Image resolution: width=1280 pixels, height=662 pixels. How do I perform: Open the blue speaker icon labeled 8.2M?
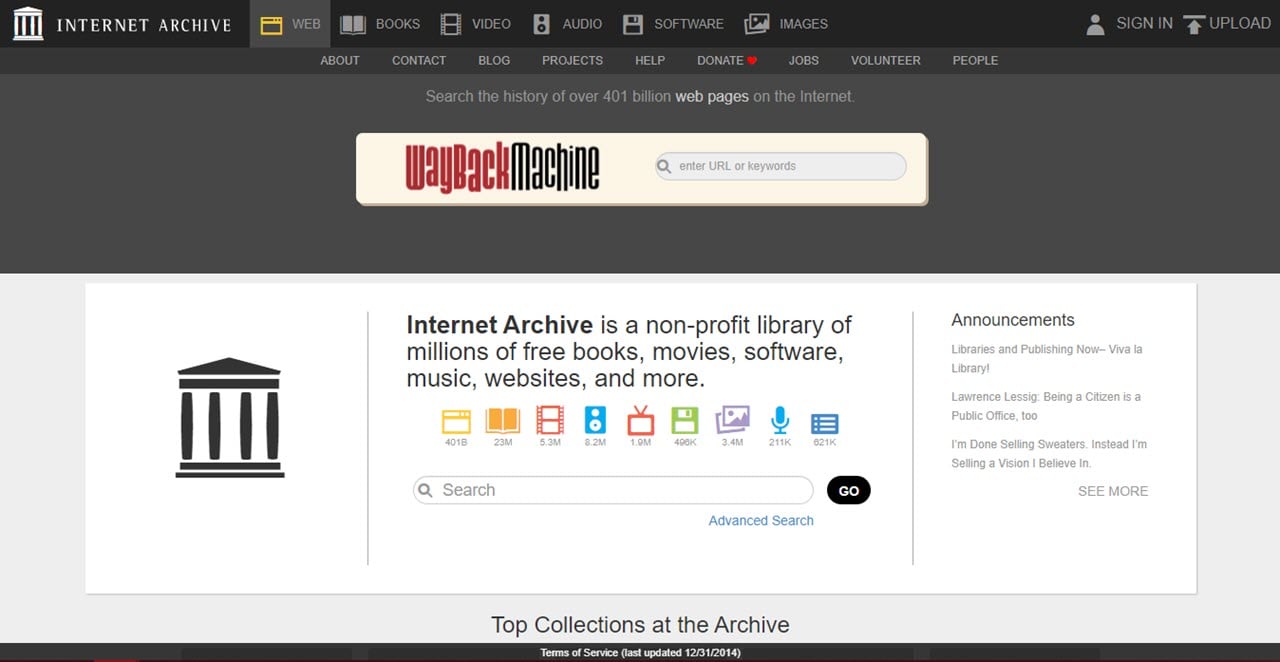596,420
